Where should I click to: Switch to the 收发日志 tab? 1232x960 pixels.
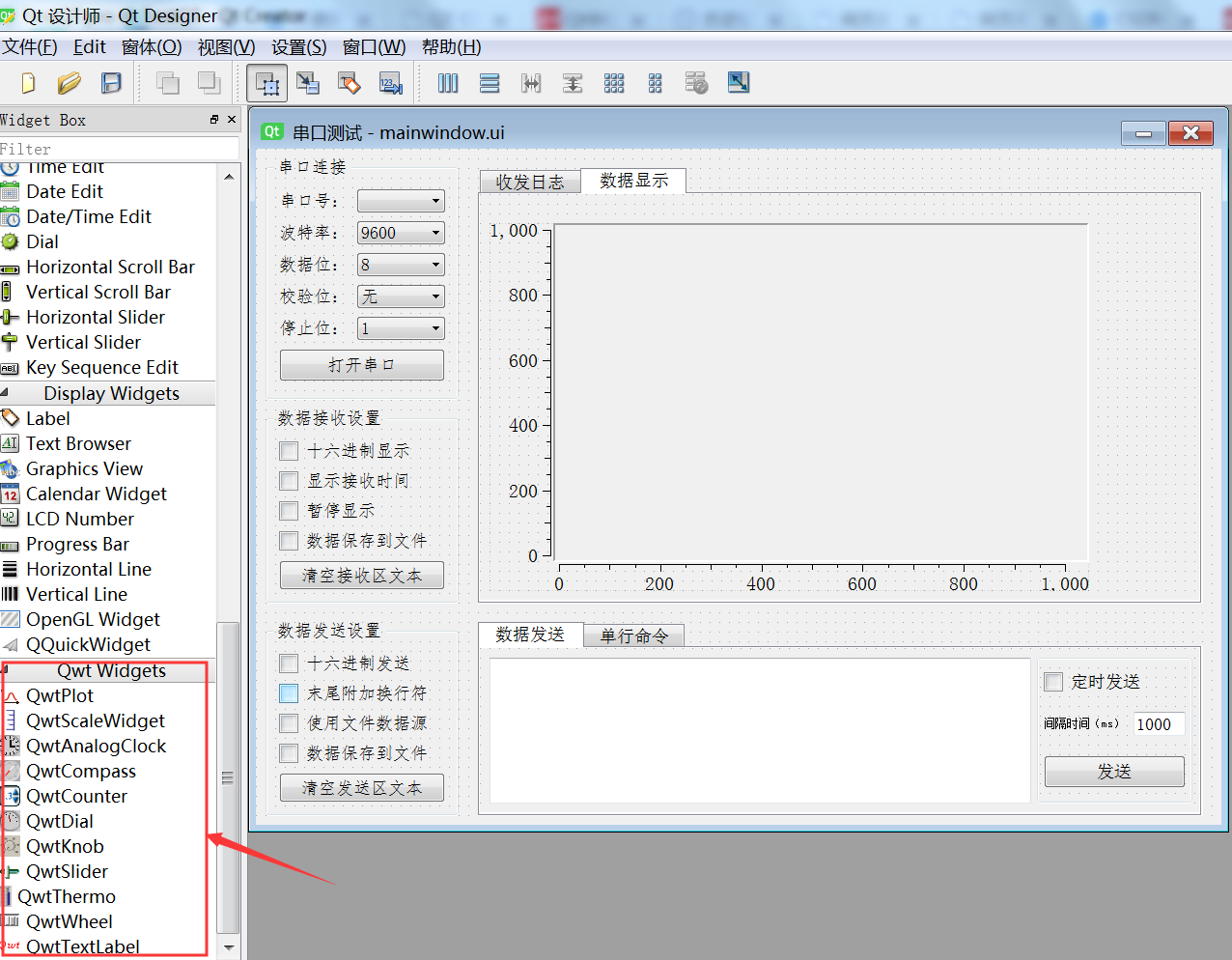point(529,181)
